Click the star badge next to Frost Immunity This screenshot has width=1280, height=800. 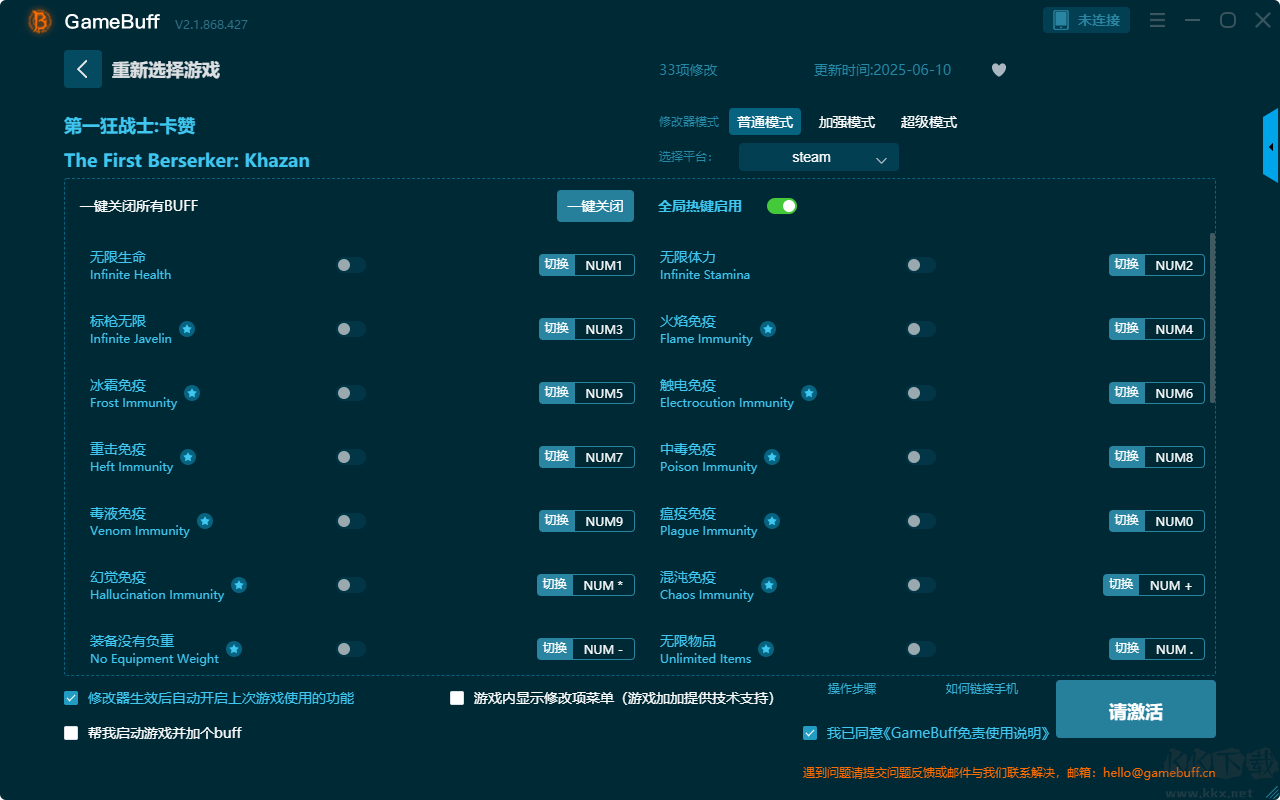pos(192,393)
